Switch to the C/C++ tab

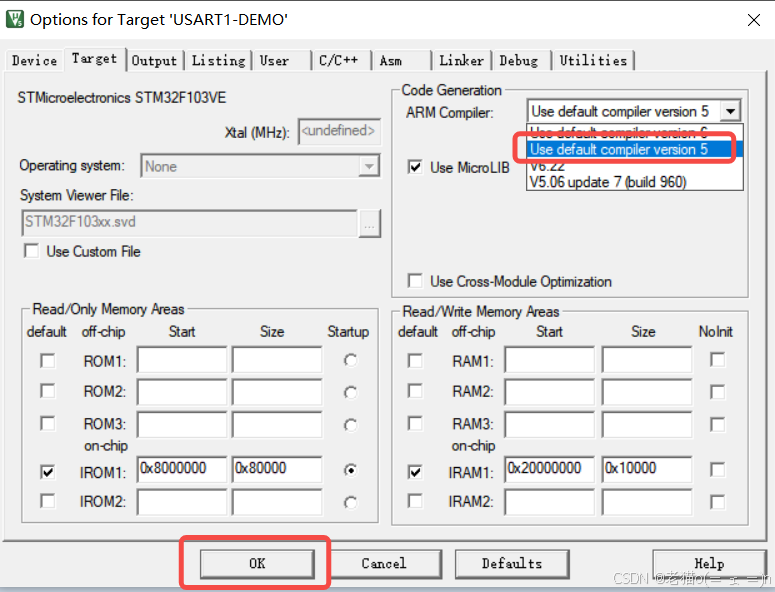[339, 61]
